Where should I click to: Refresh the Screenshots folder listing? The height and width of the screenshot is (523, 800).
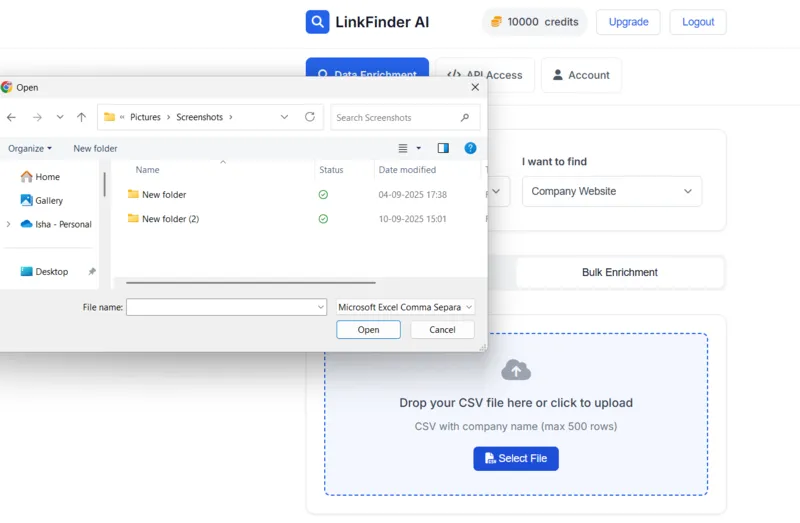pyautogui.click(x=310, y=117)
